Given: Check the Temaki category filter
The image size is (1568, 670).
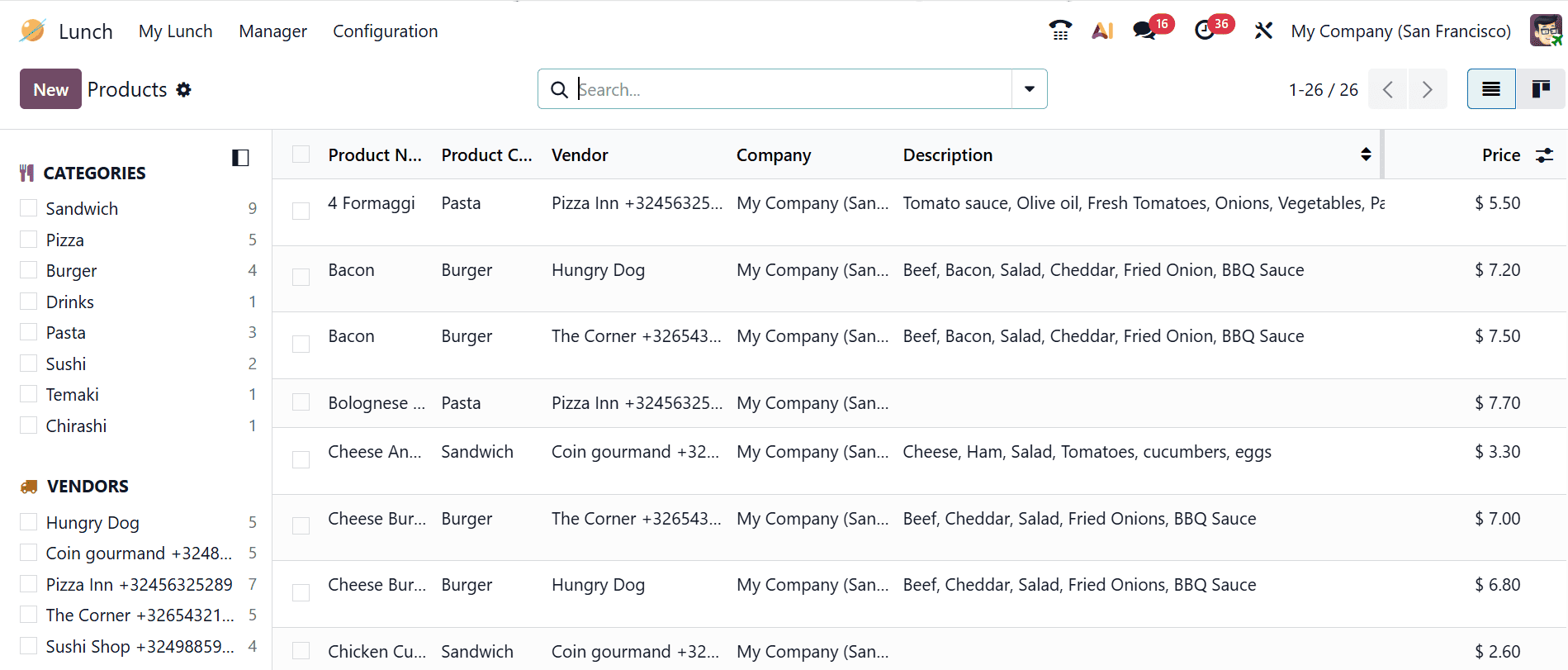Looking at the screenshot, I should 29,394.
